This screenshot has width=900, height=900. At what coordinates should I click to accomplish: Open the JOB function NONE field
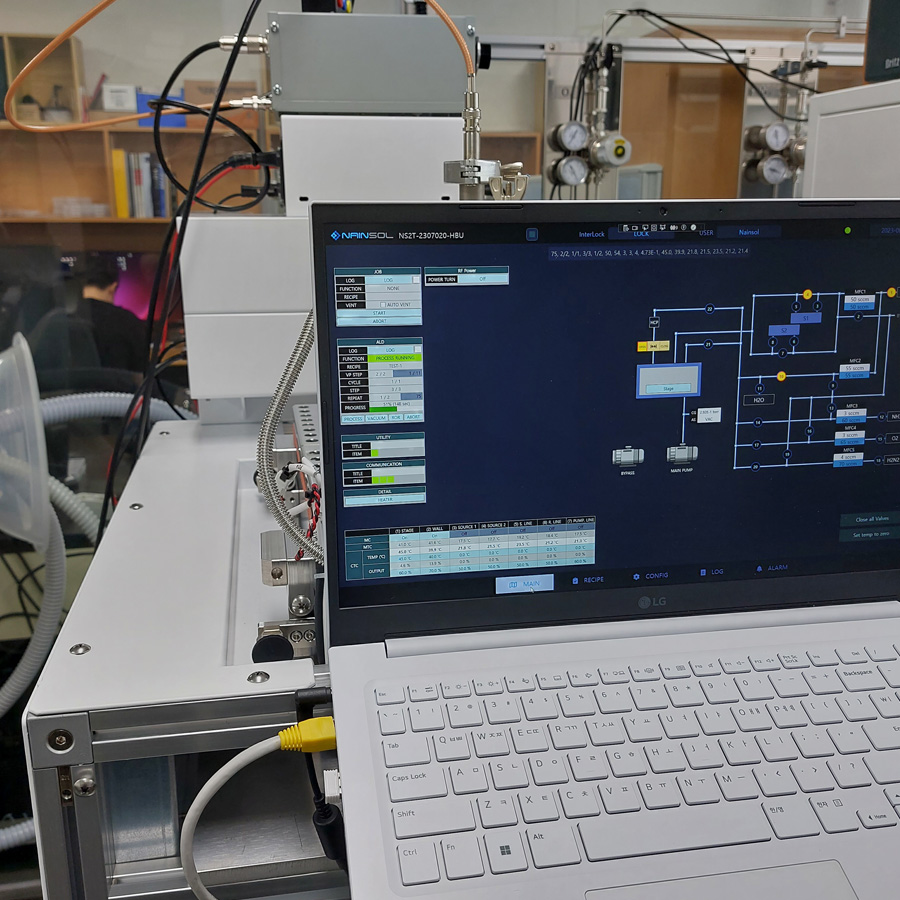click(x=392, y=288)
